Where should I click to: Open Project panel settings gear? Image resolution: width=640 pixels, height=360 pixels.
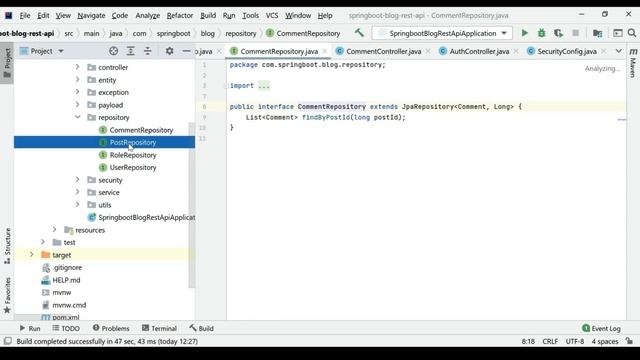(169, 51)
